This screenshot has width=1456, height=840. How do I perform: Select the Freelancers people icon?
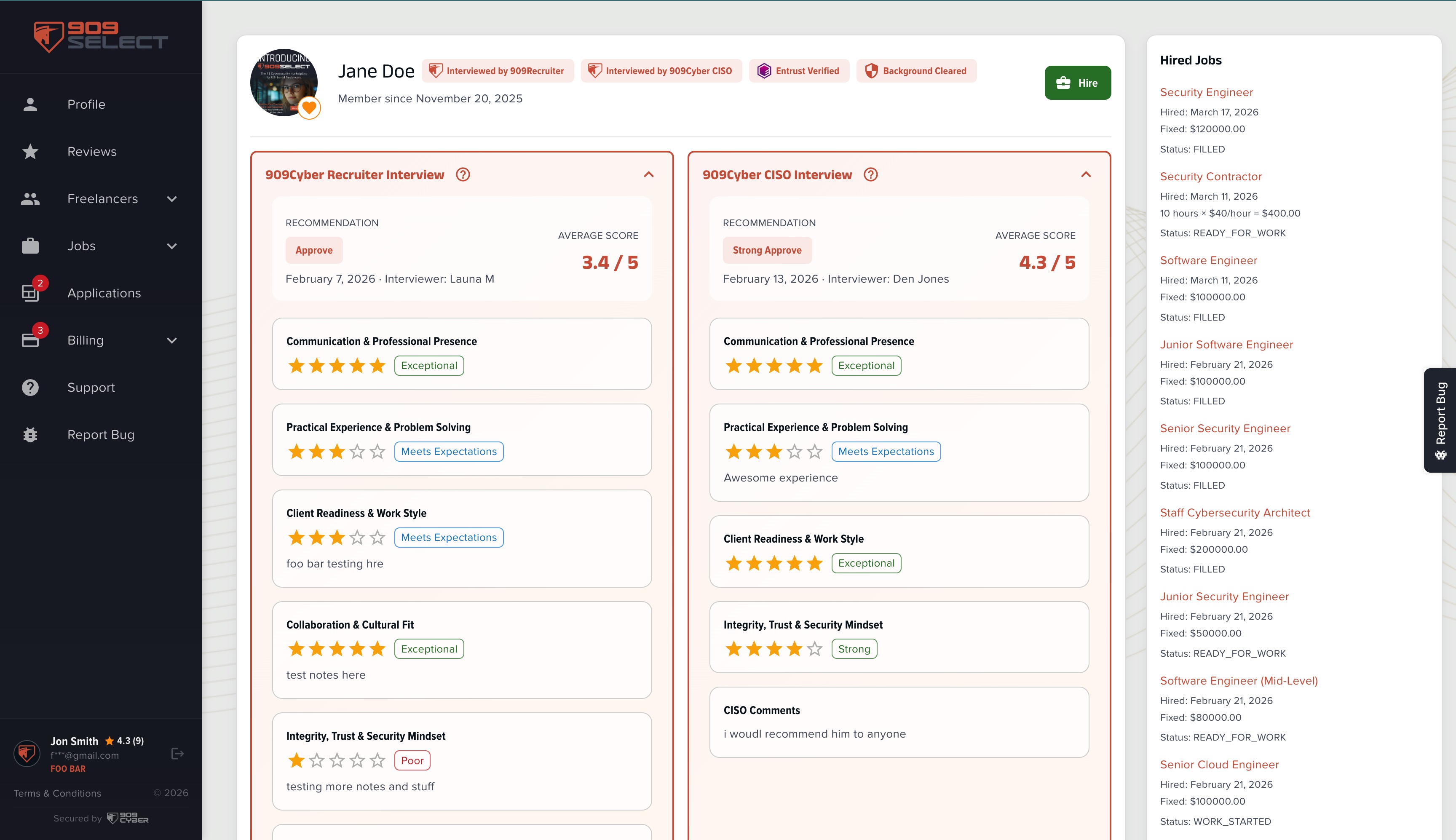[29, 198]
